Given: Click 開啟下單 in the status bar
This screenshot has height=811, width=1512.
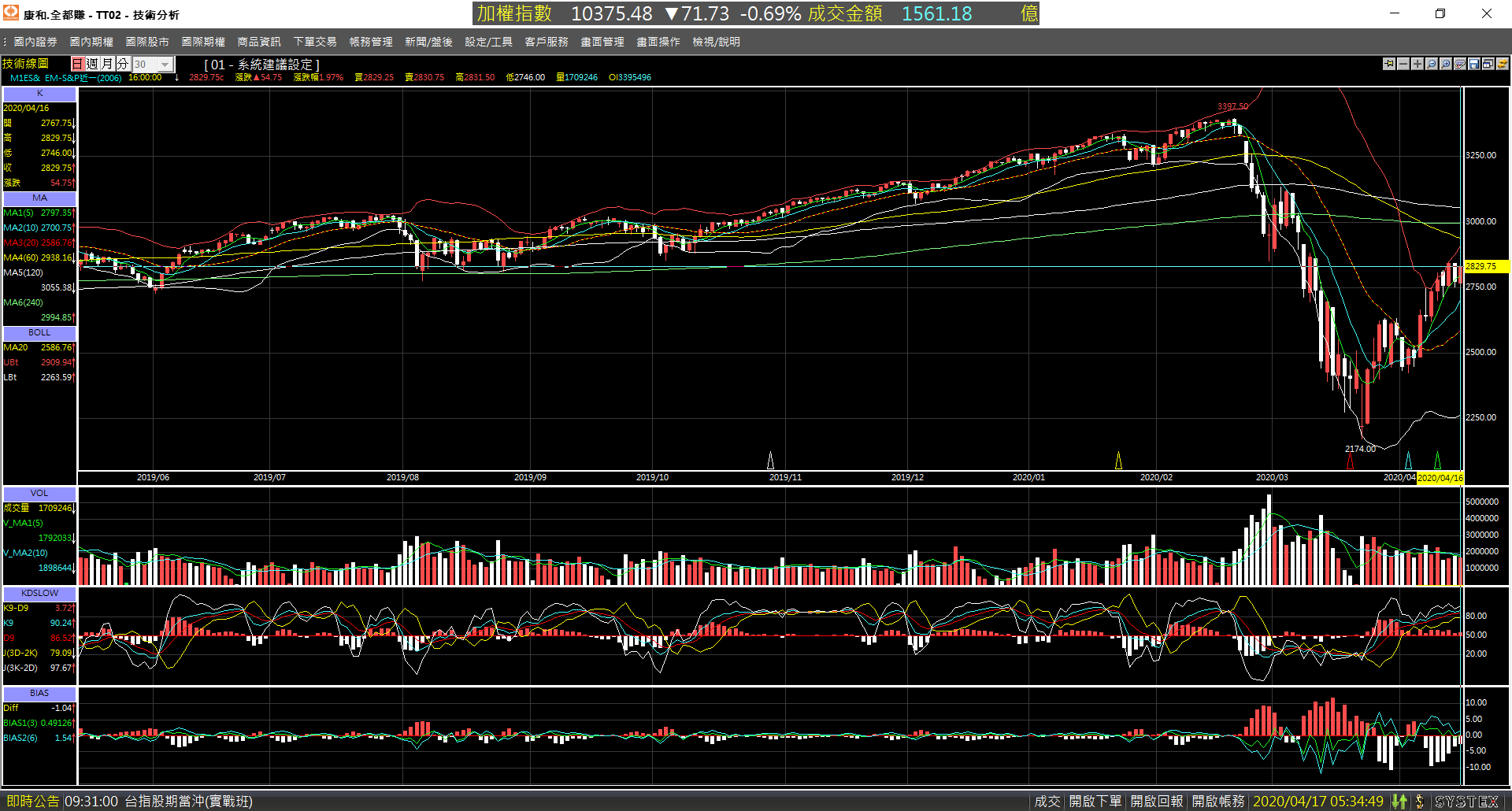Looking at the screenshot, I should [1095, 802].
